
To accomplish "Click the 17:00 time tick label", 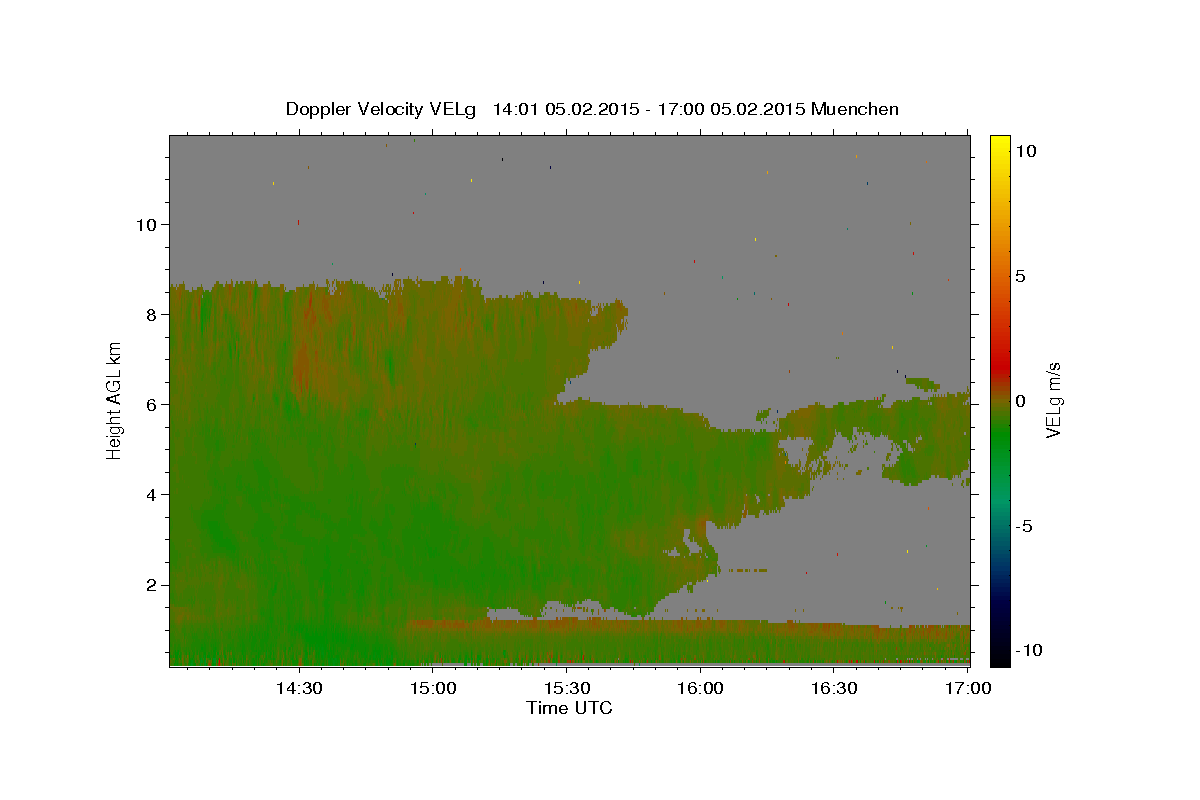I will tap(968, 689).
